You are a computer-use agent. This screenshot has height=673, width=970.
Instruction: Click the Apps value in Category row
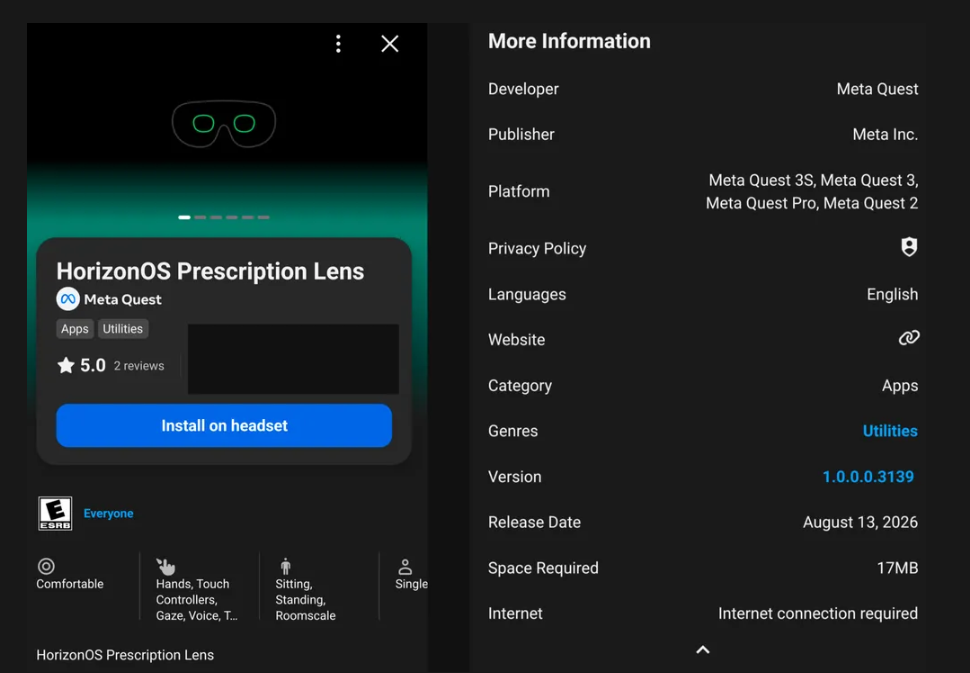tap(900, 386)
